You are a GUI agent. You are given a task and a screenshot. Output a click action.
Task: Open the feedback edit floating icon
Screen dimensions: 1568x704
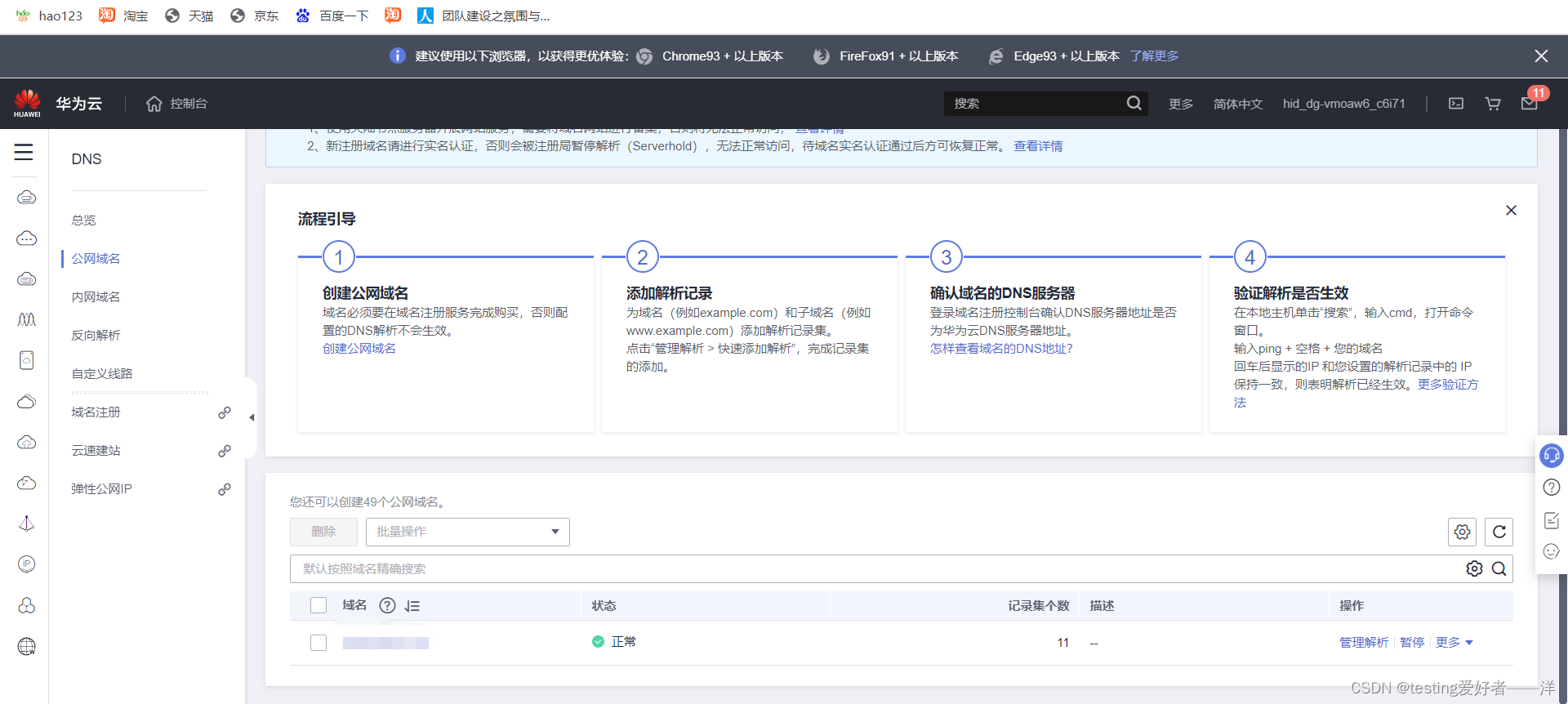click(x=1552, y=520)
